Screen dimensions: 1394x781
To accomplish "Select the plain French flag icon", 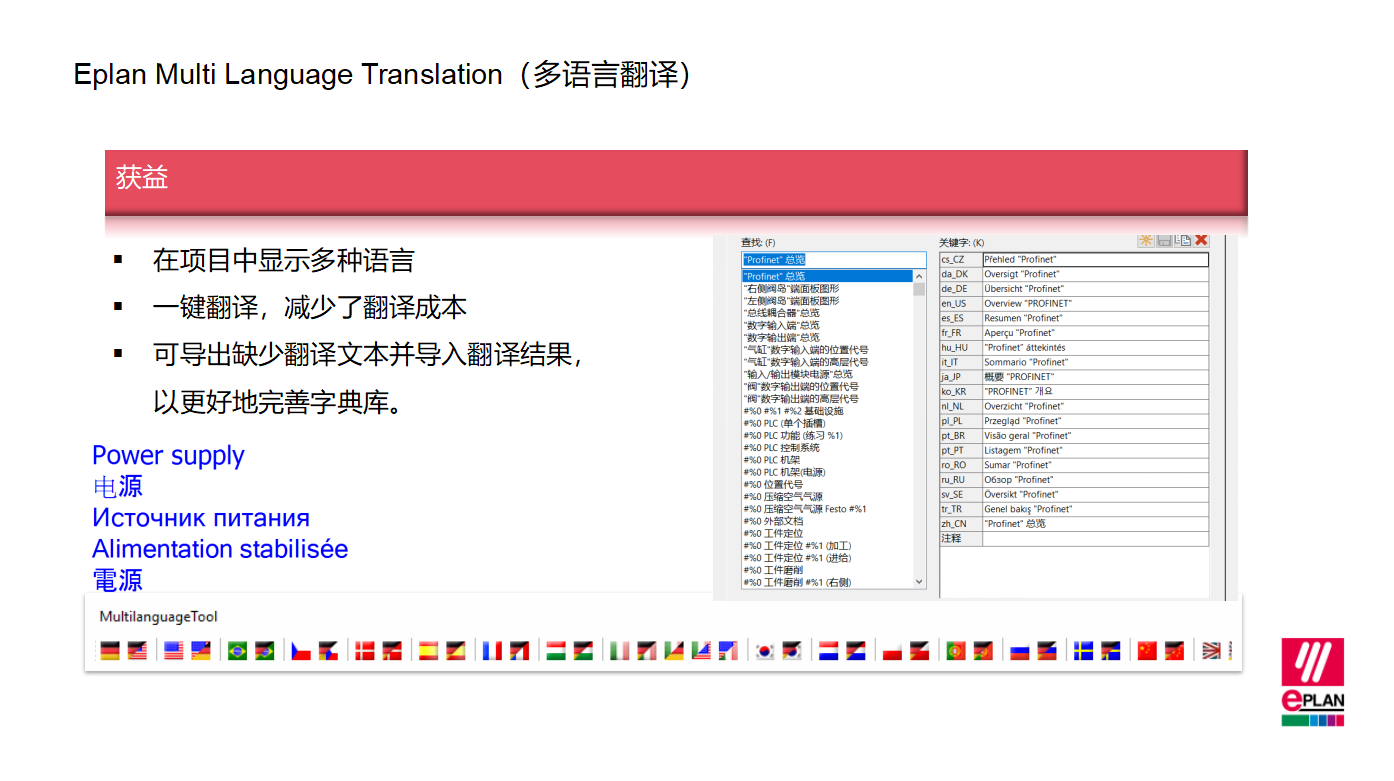I will pos(492,651).
